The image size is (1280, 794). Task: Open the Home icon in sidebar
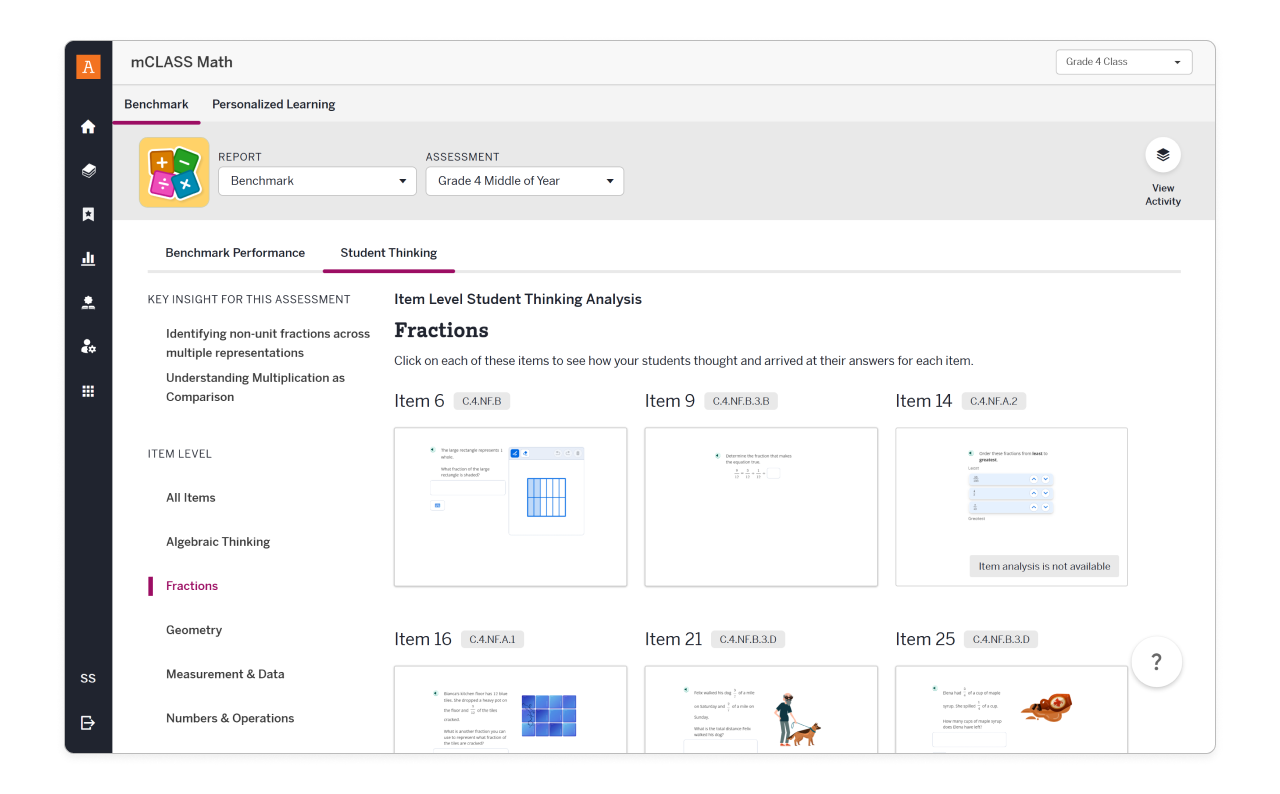point(88,127)
